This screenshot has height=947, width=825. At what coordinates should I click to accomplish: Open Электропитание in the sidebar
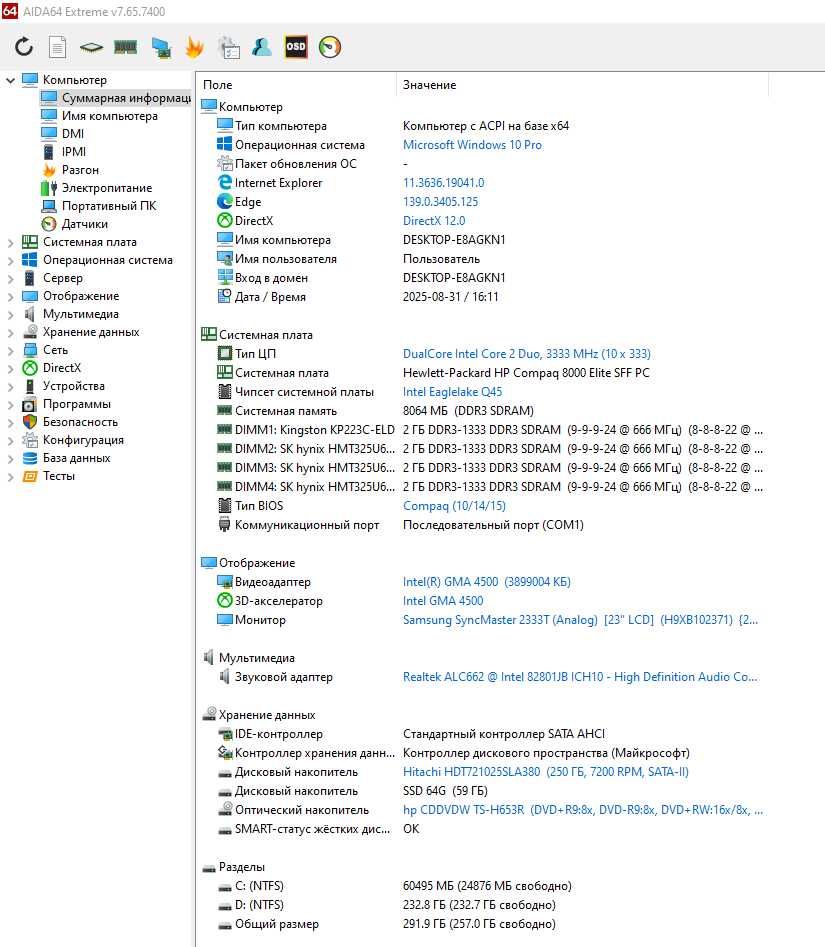(107, 188)
